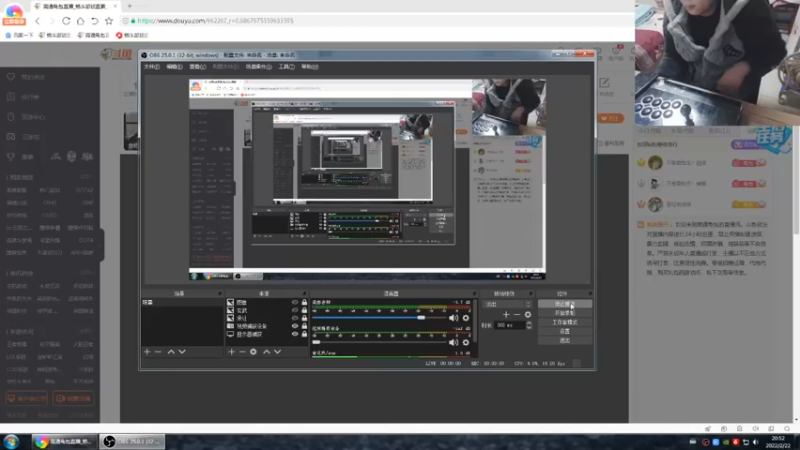Undo closed tab with the browser restore icon
Viewport: 800px width, 450px height.
click(x=94, y=21)
